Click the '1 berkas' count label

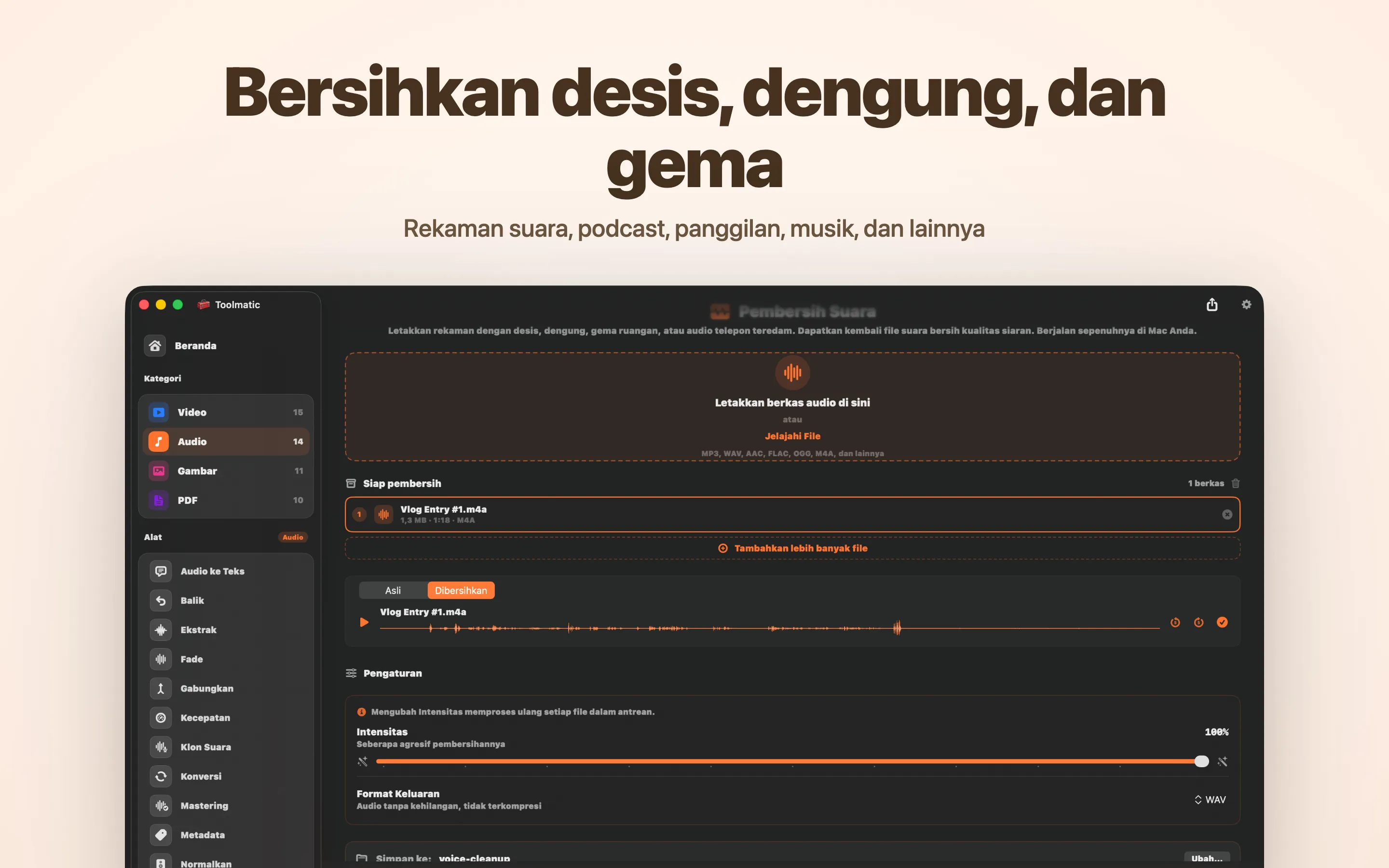coord(1206,483)
